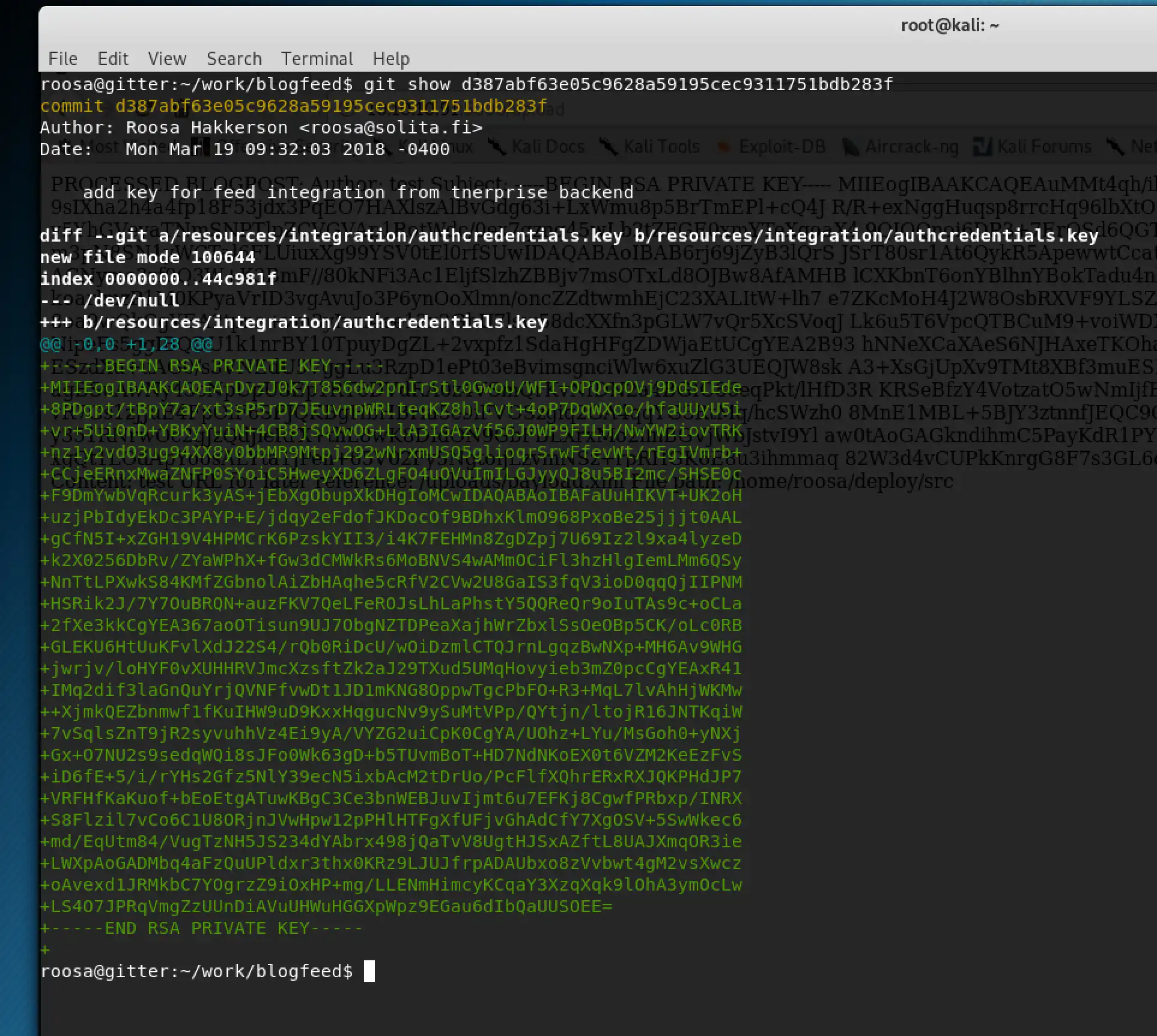The image size is (1157, 1036).
Task: Click the '@@ -0,0 +1,28 @@' hunk header
Action: tap(126, 344)
